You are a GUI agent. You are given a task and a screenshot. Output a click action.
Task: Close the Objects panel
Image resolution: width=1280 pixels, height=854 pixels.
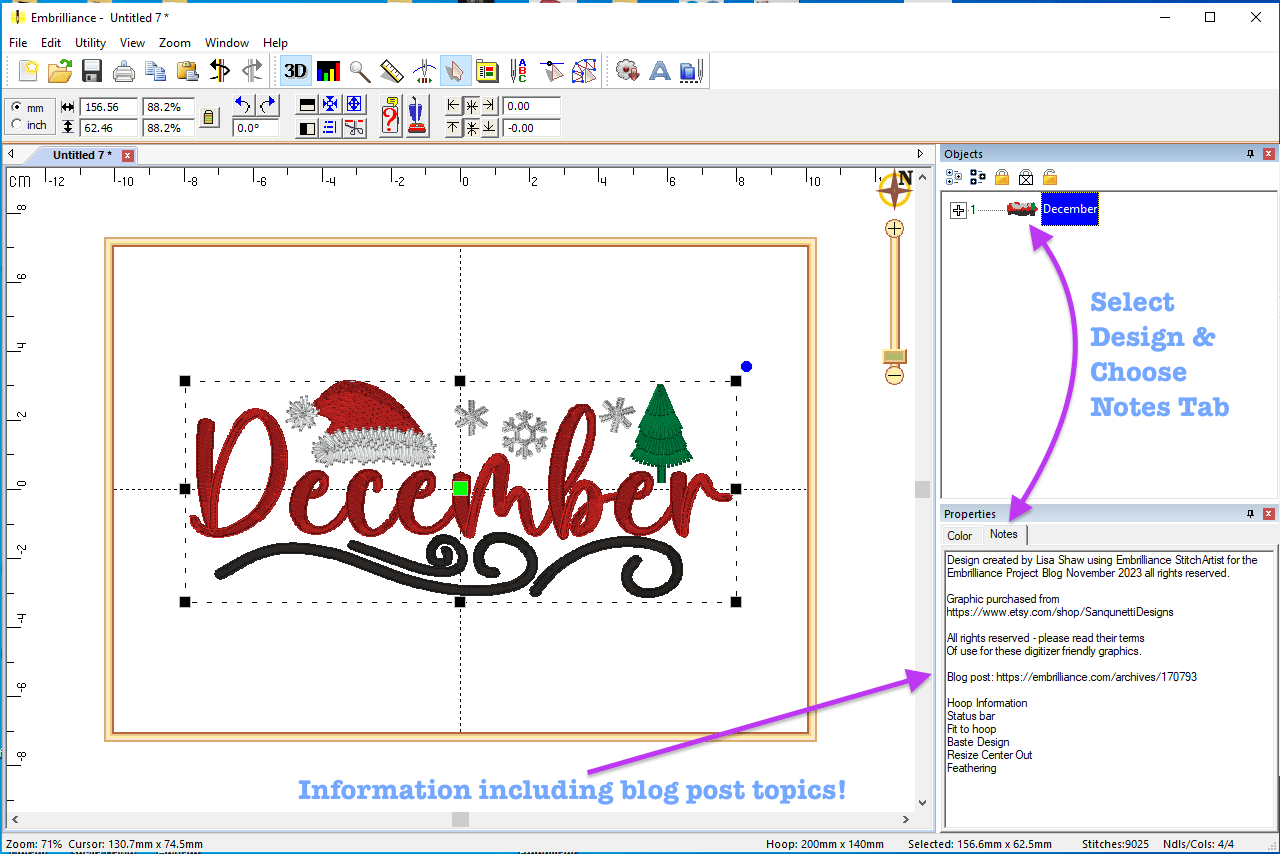tap(1268, 154)
